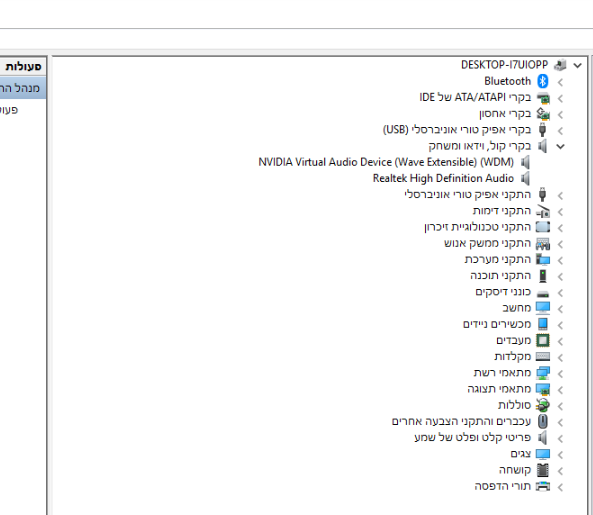Click the monitors category icon

[x=543, y=454]
